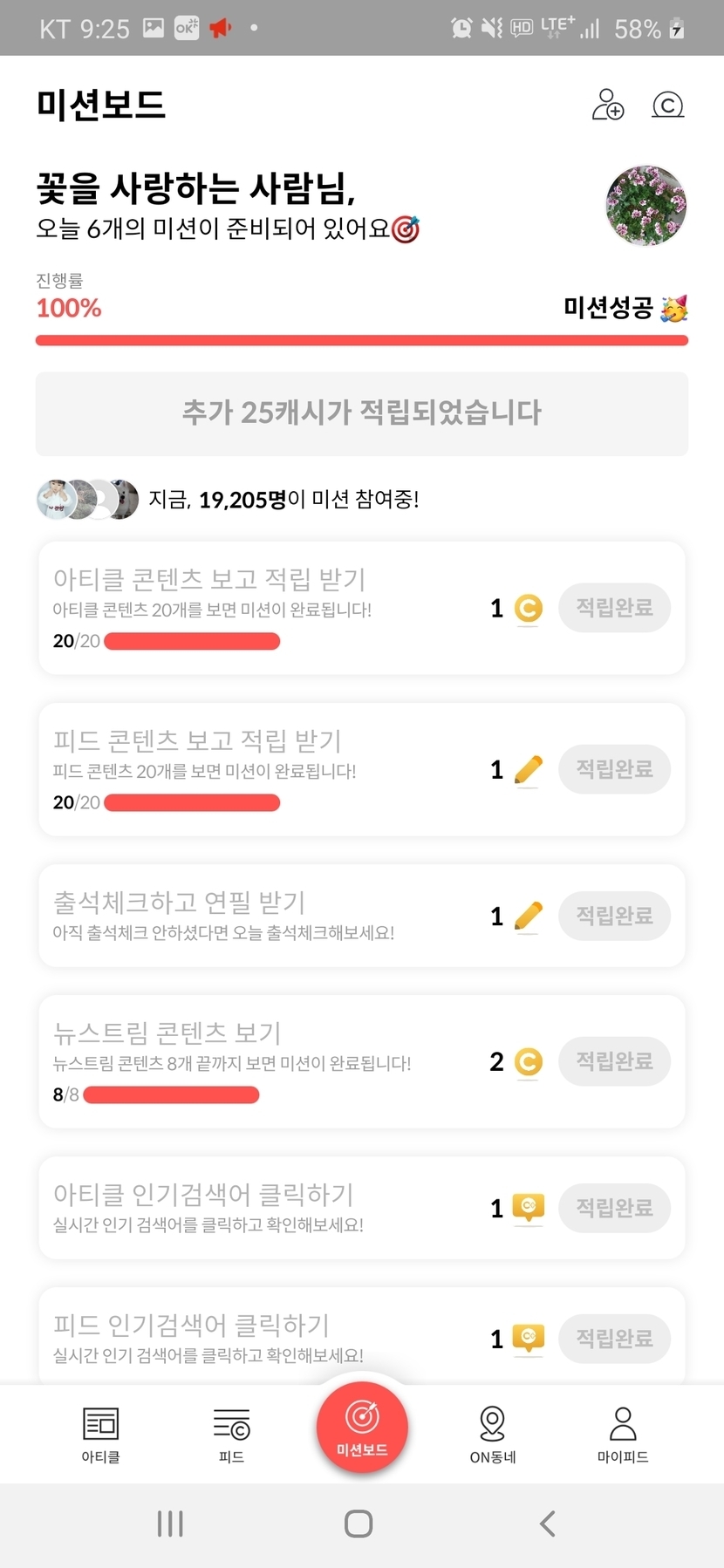Tap the participant avatars beside 미션 참여중

[x=87, y=500]
